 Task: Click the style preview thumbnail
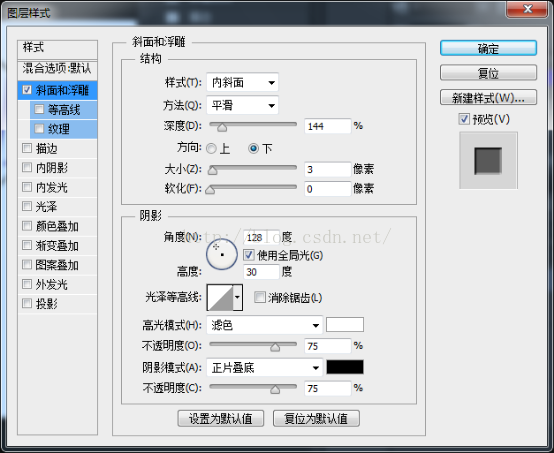pos(488,160)
